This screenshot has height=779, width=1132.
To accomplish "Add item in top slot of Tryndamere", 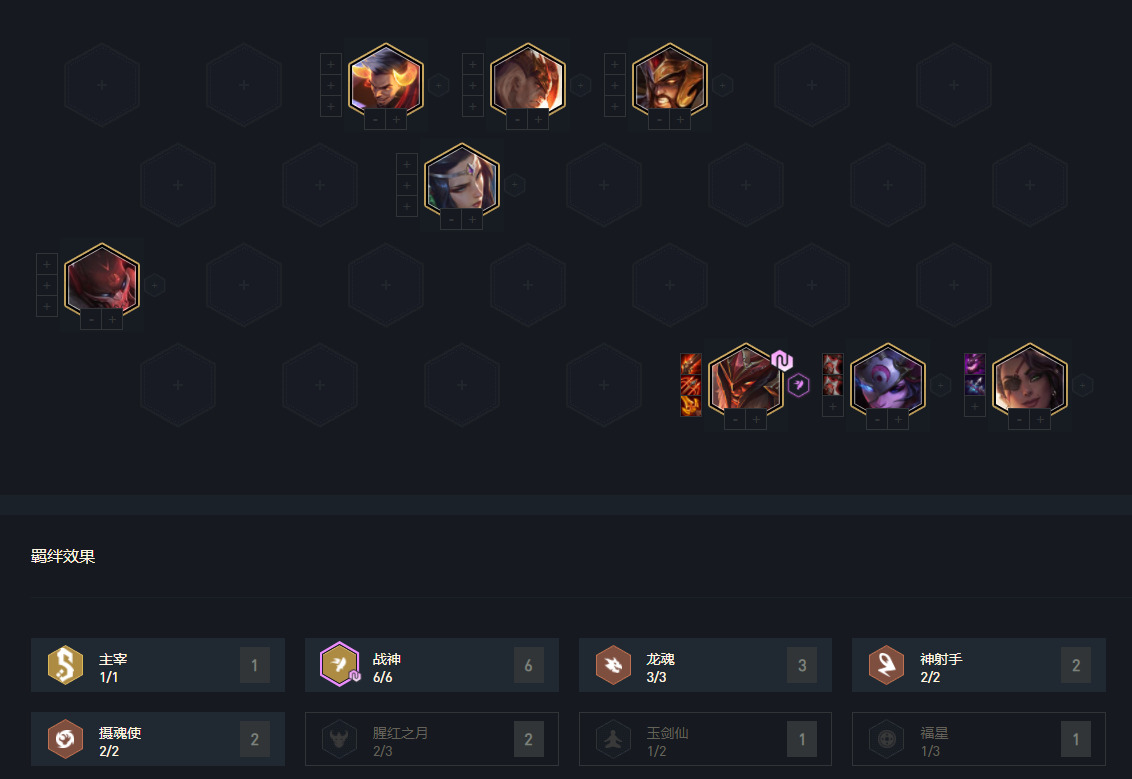I will click(x=614, y=64).
